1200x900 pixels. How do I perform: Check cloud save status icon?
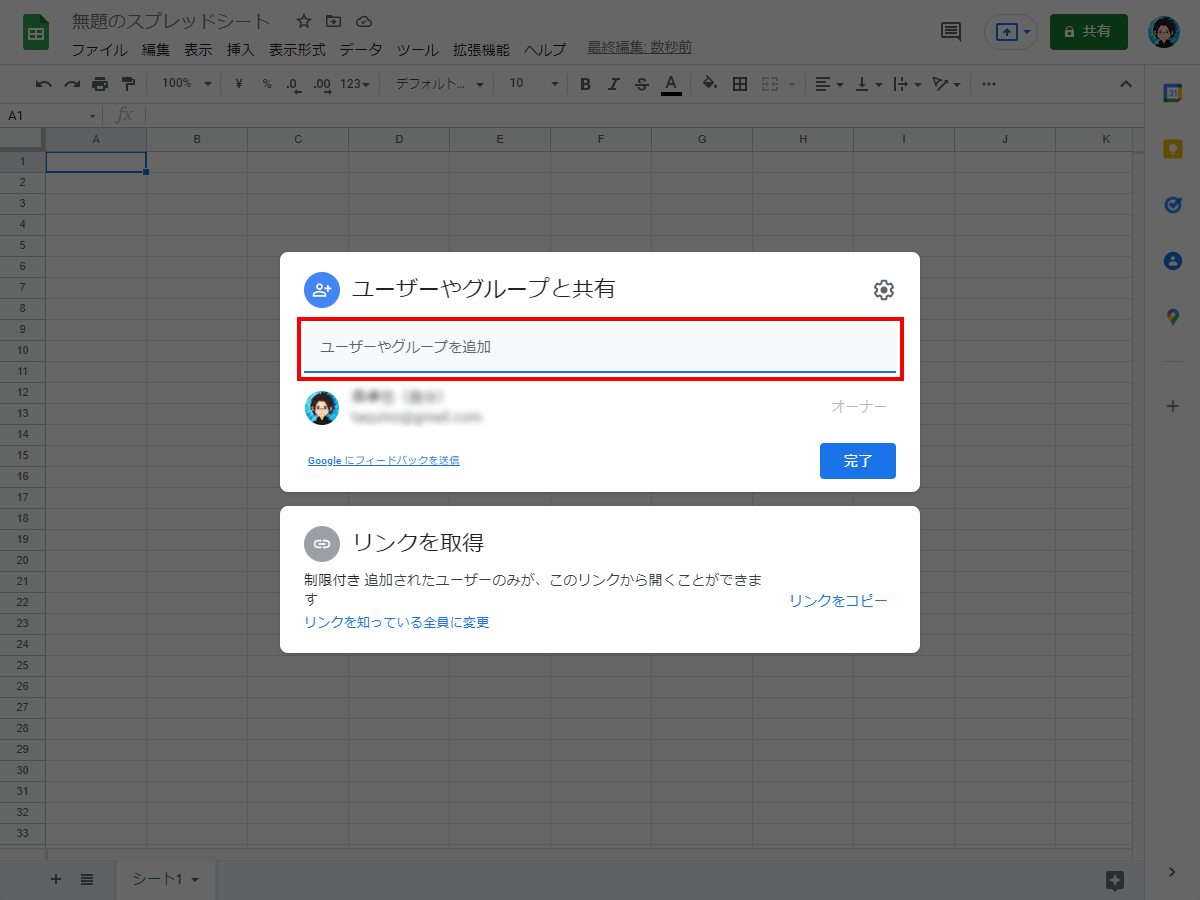364,21
